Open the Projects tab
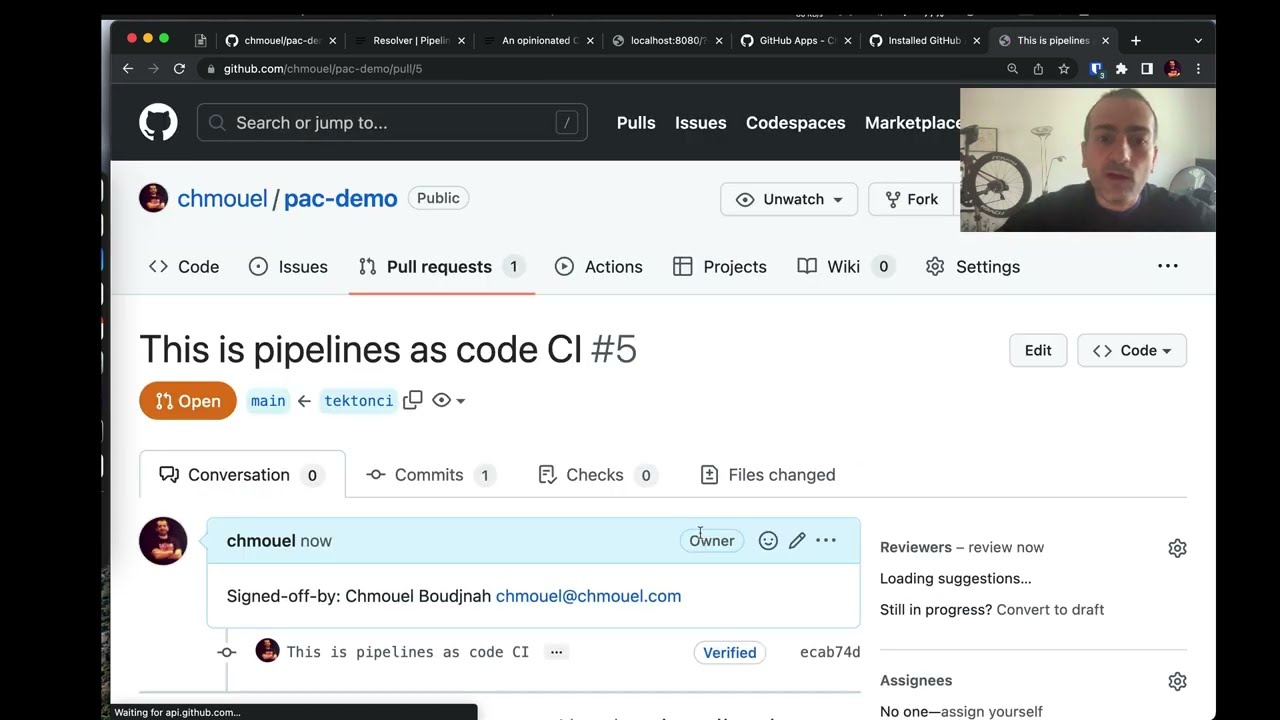1280x720 pixels. point(720,267)
